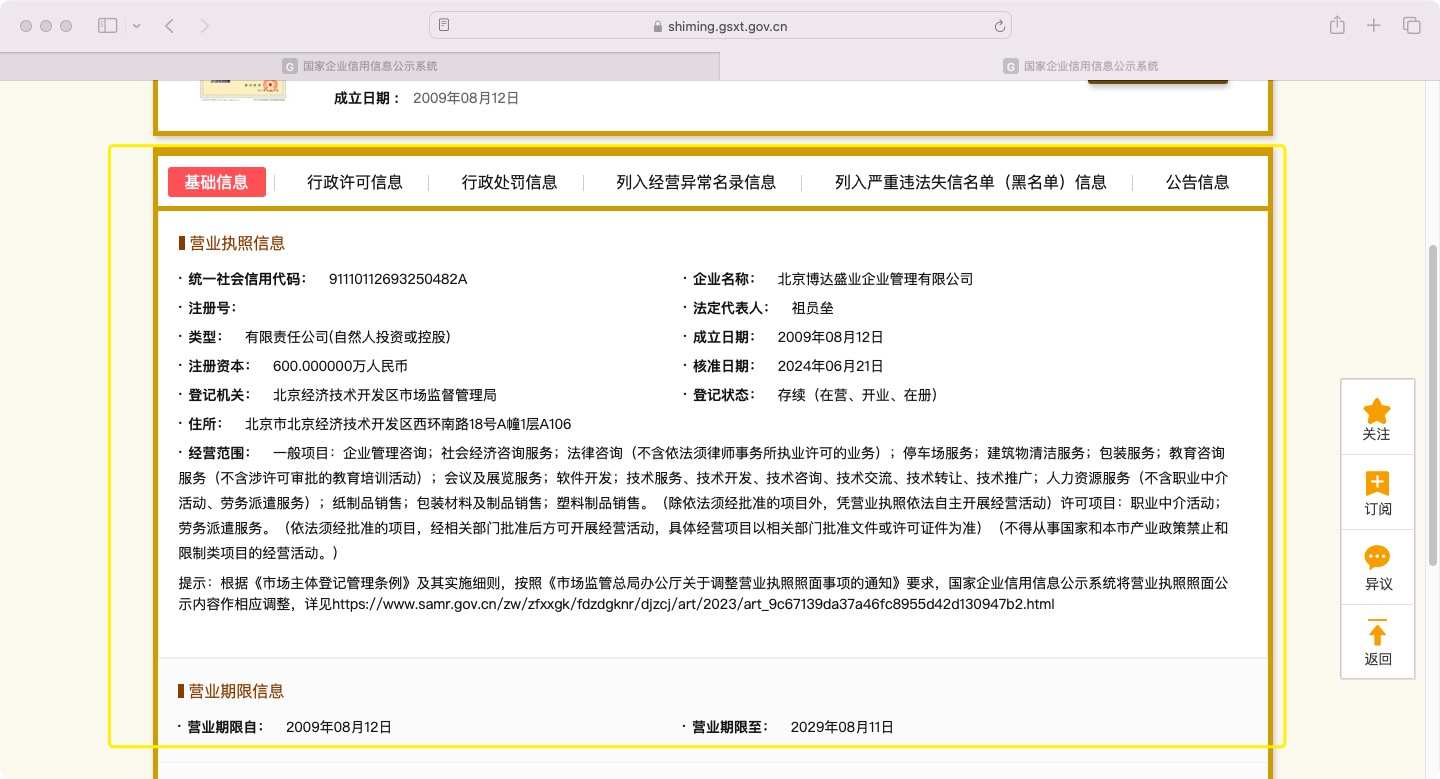This screenshot has height=779, width=1440.
Task: Open the 行政处罚信息 tab
Action: point(509,182)
